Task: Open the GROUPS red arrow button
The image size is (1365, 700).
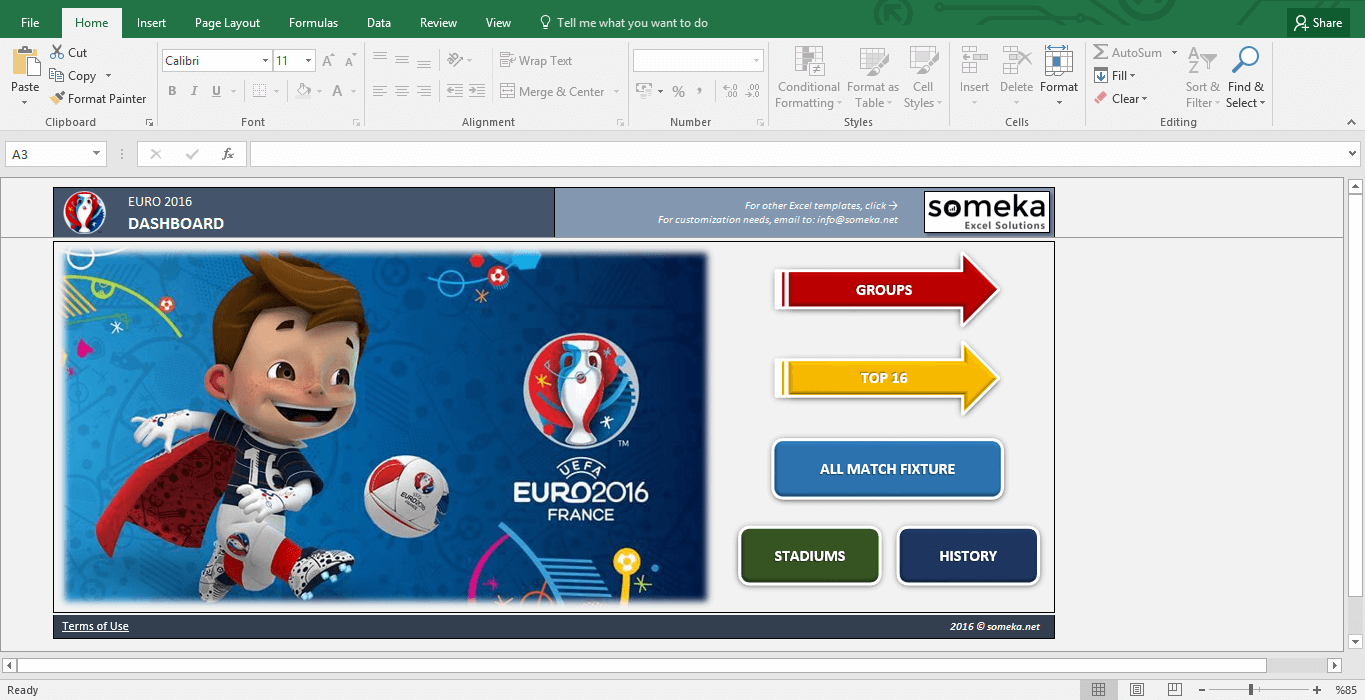Action: click(887, 290)
